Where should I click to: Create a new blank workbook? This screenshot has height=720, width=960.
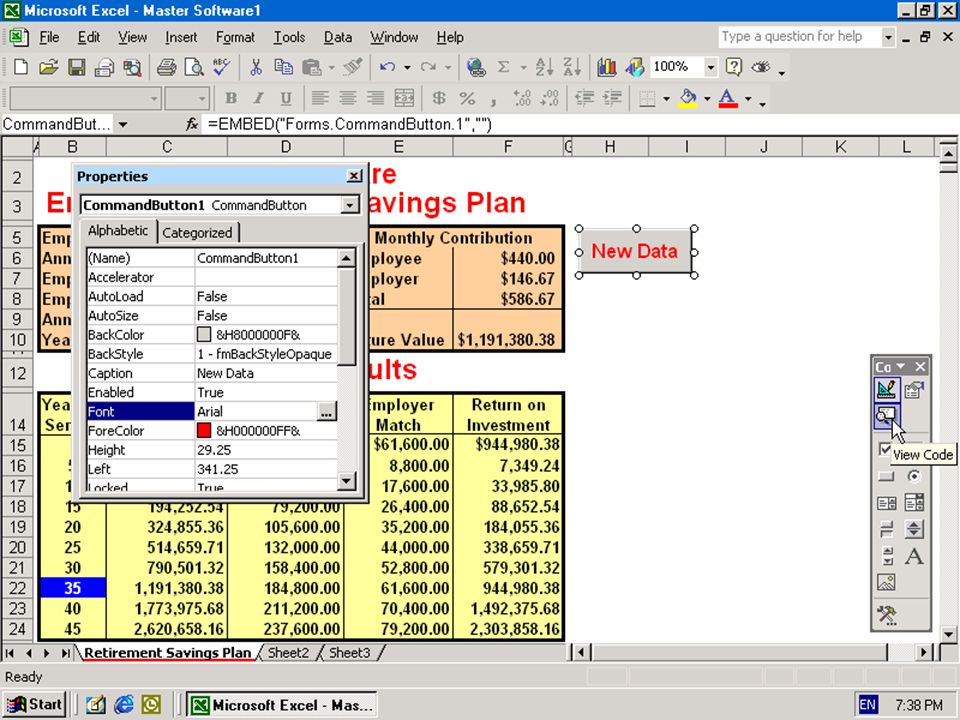click(x=20, y=67)
